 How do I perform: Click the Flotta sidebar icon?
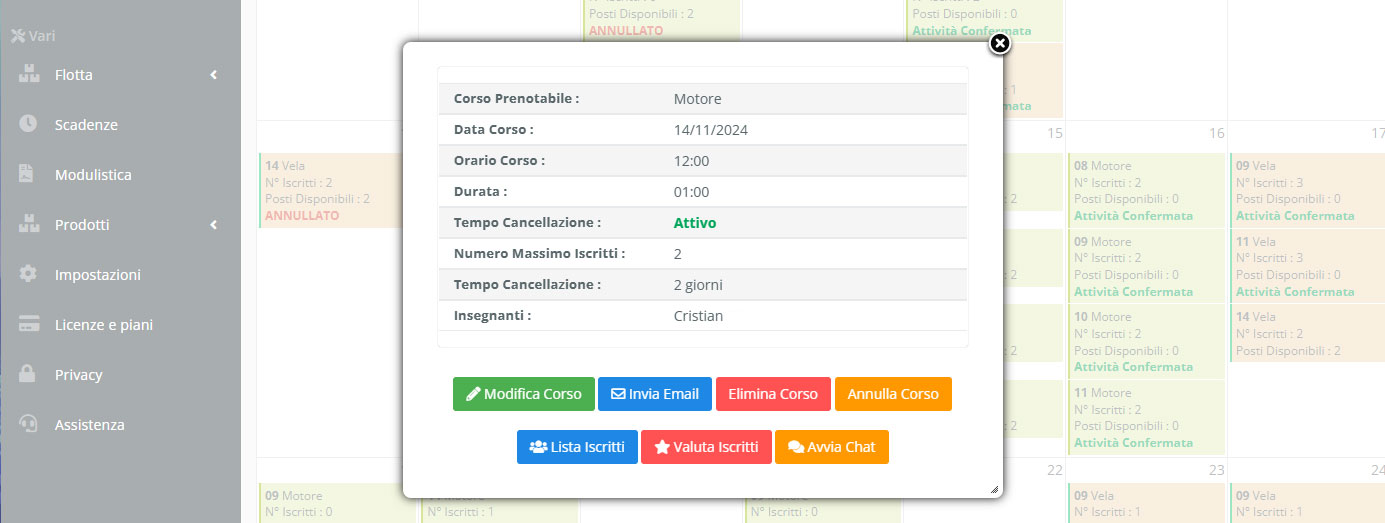pyautogui.click(x=28, y=74)
